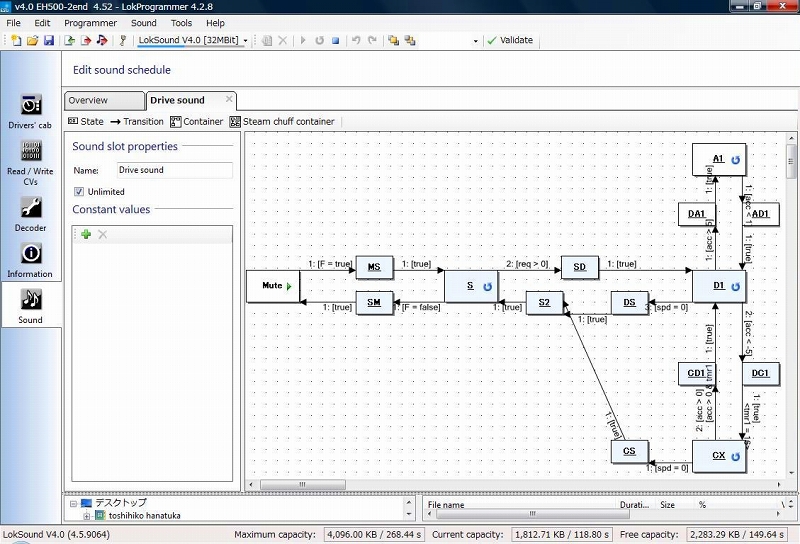Select the Container tool
Viewport: 800px width, 544px height.
tap(196, 121)
